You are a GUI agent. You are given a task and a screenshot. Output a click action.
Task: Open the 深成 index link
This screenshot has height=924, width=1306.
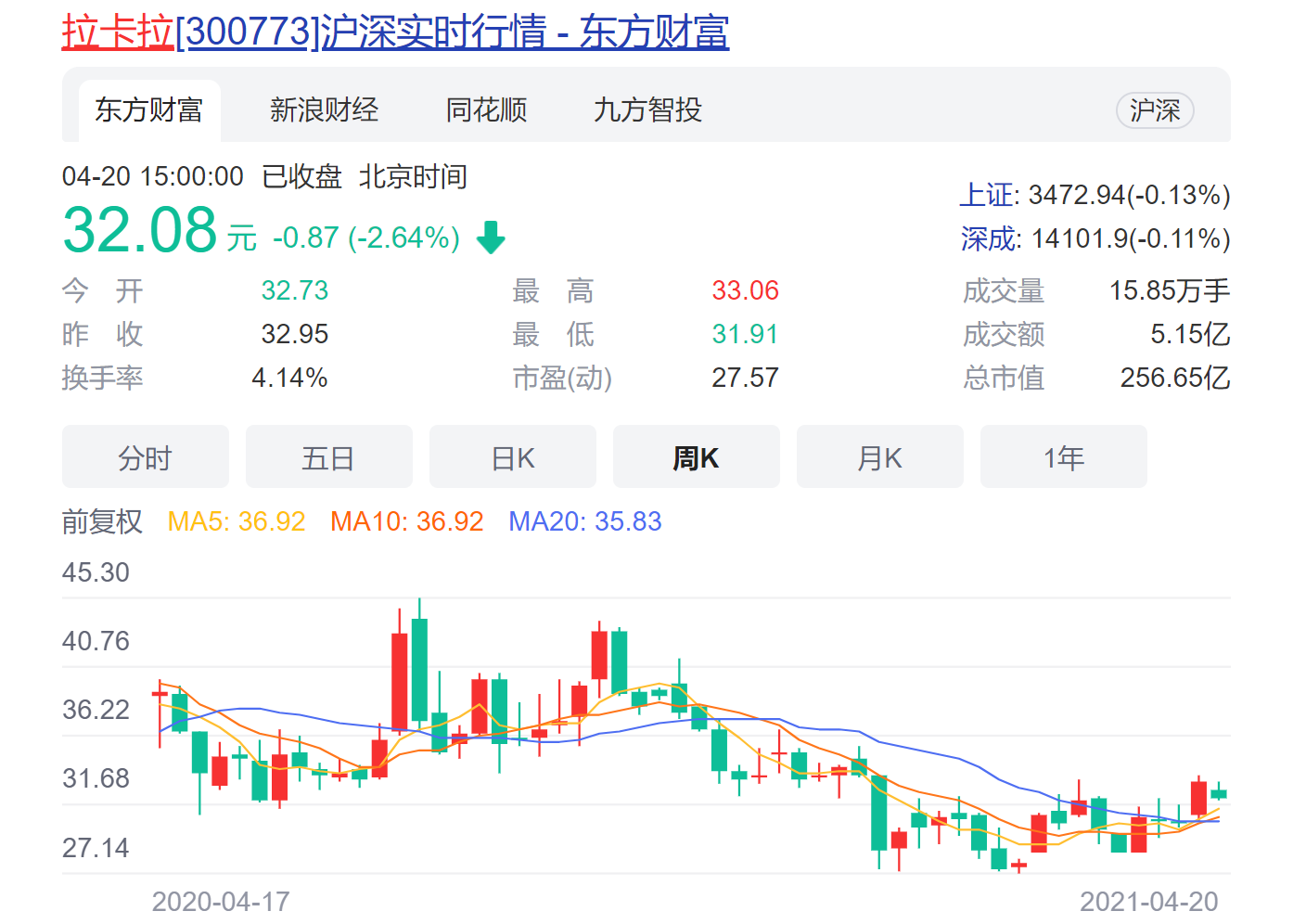point(988,238)
